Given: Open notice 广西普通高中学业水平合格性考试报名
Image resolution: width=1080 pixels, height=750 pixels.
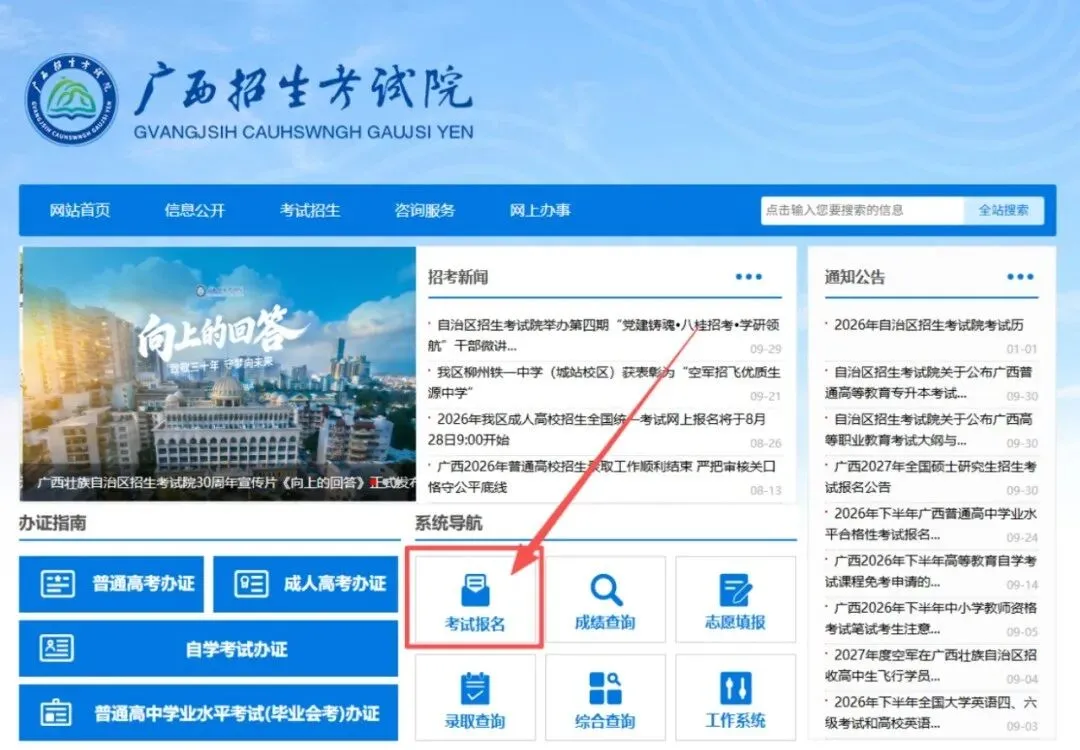Looking at the screenshot, I should tap(931, 523).
